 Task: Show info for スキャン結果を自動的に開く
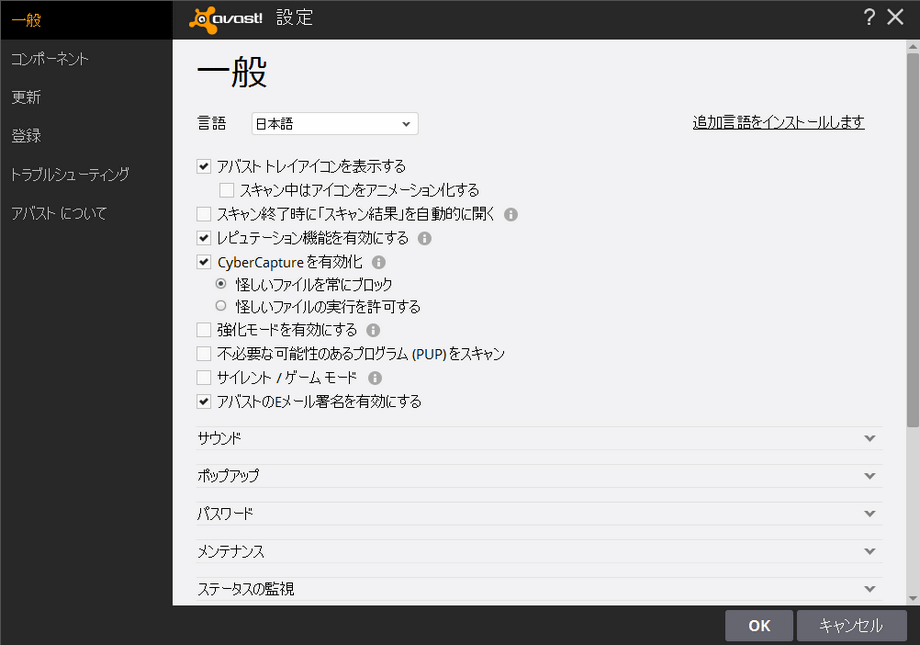[x=511, y=215]
